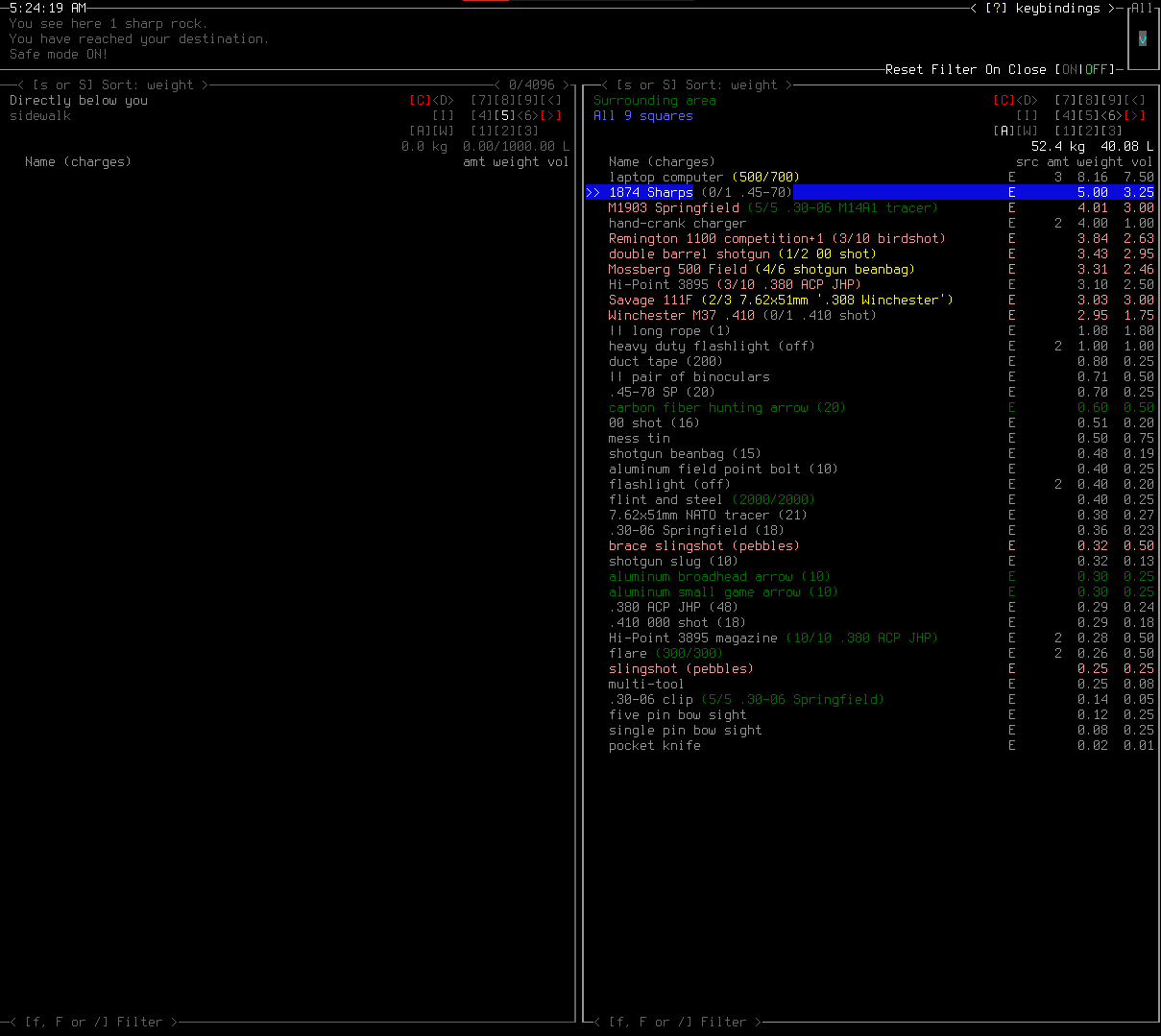
Task: Select the long rope (1) row
Action: pos(870,330)
